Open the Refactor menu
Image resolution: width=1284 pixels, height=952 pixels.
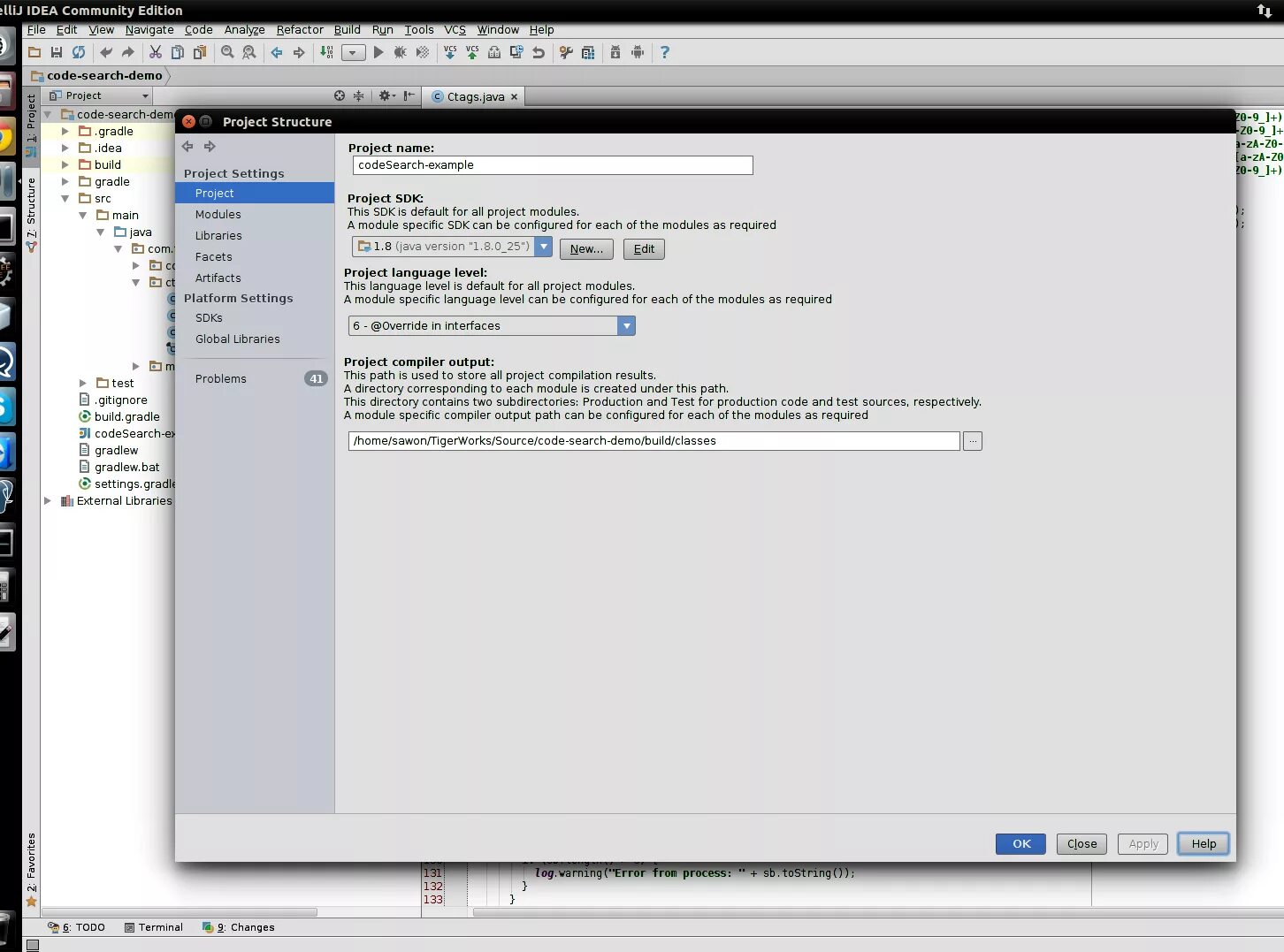tap(300, 29)
